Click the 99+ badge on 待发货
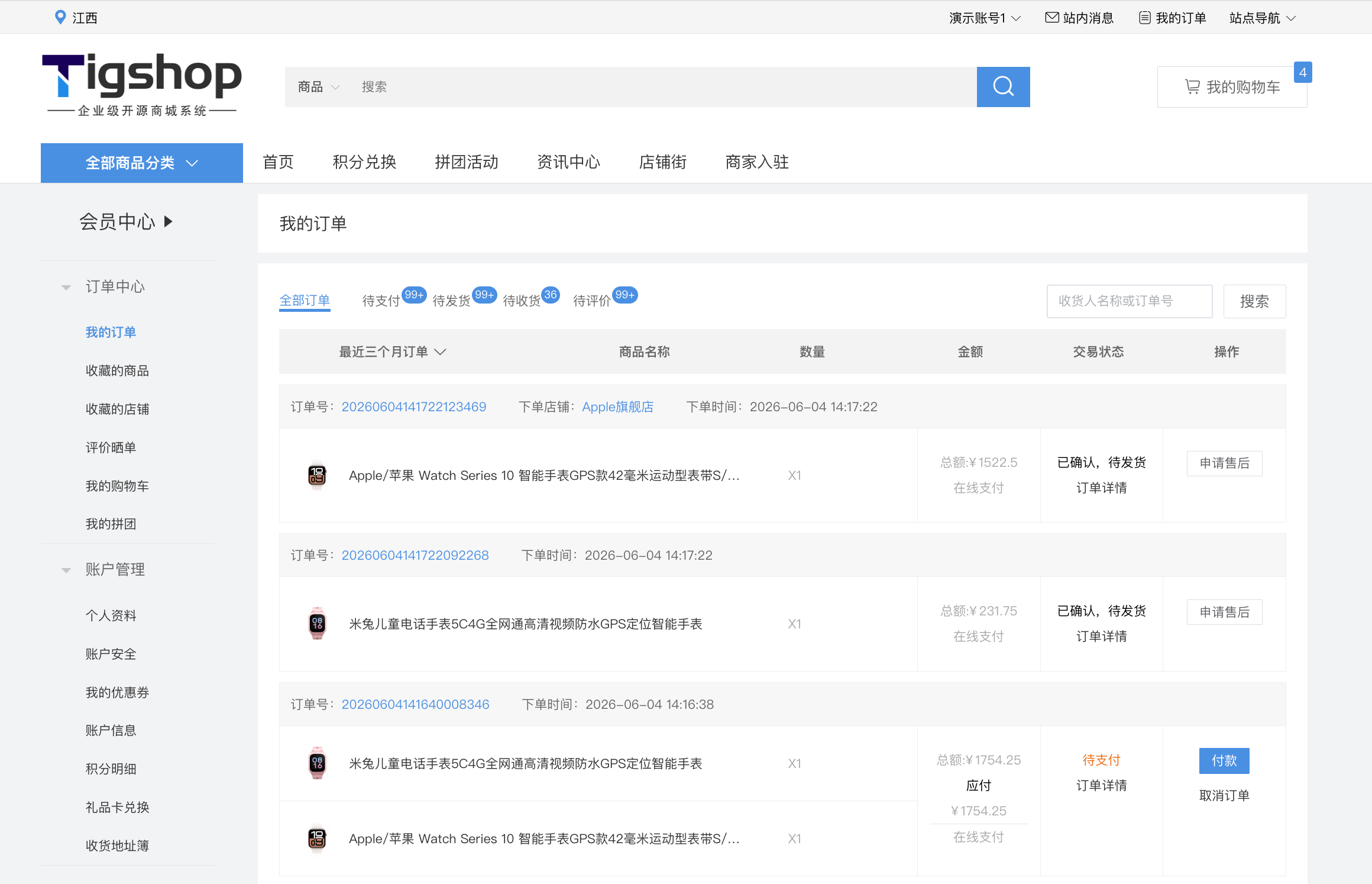Image resolution: width=1372 pixels, height=884 pixels. [484, 295]
